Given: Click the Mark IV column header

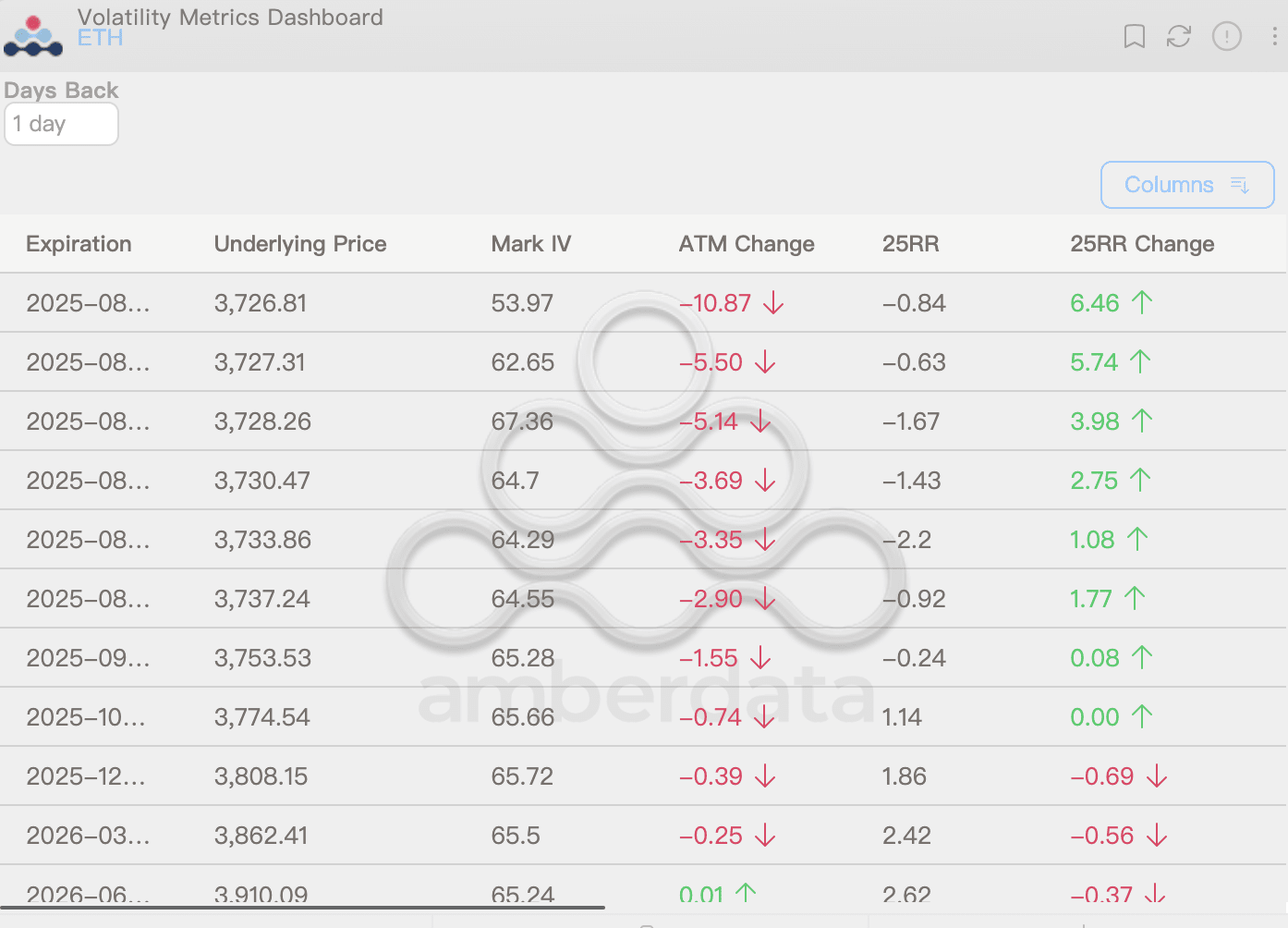Looking at the screenshot, I should [x=531, y=244].
